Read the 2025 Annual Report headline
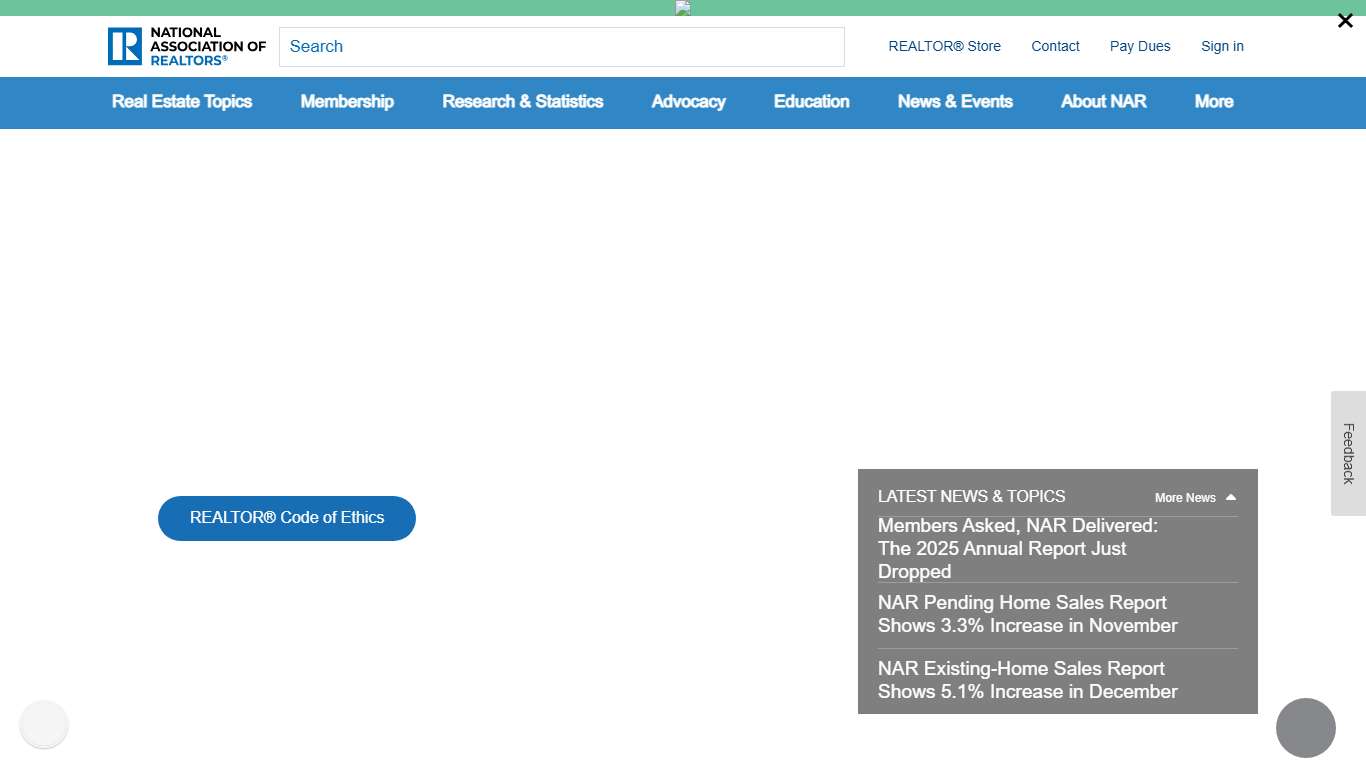The width and height of the screenshot is (1366, 768). point(1017,549)
